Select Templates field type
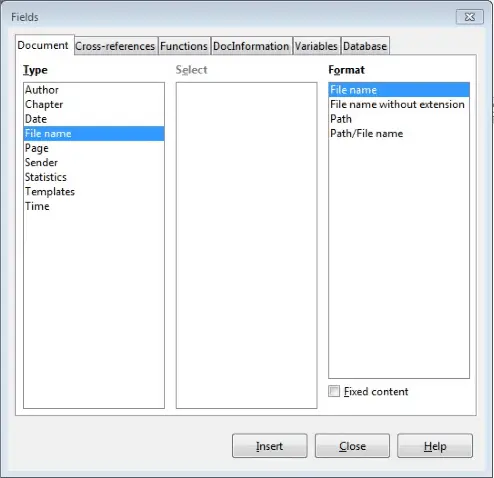Image resolution: width=494 pixels, height=478 pixels. (94, 192)
